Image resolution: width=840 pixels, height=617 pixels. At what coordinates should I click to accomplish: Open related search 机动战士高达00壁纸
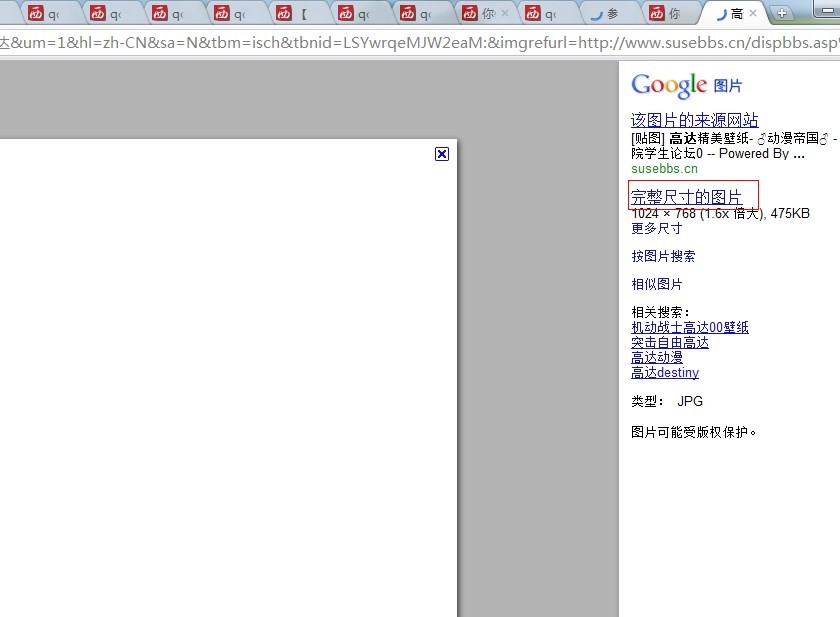[689, 327]
